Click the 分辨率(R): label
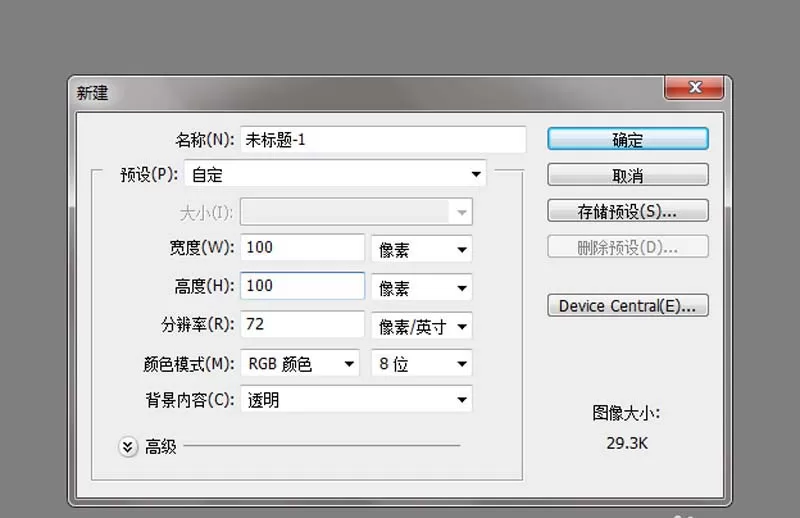Image resolution: width=800 pixels, height=518 pixels. (197, 325)
